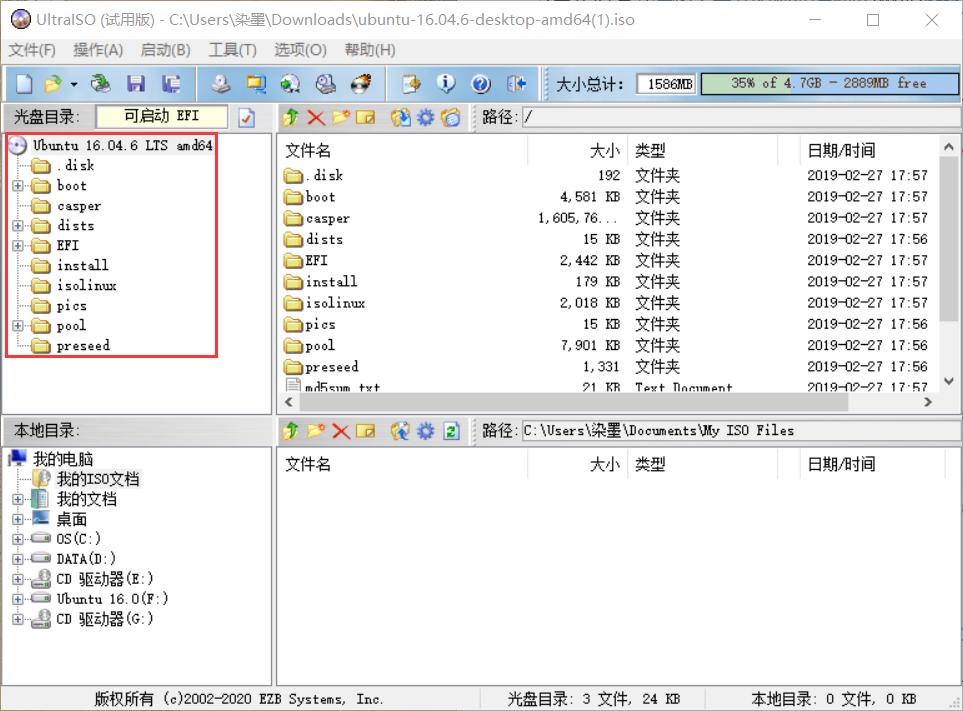Viewport: 963px width, 711px height.
Task: Click the Make CD/DVD image drive icon
Action: pos(221,84)
